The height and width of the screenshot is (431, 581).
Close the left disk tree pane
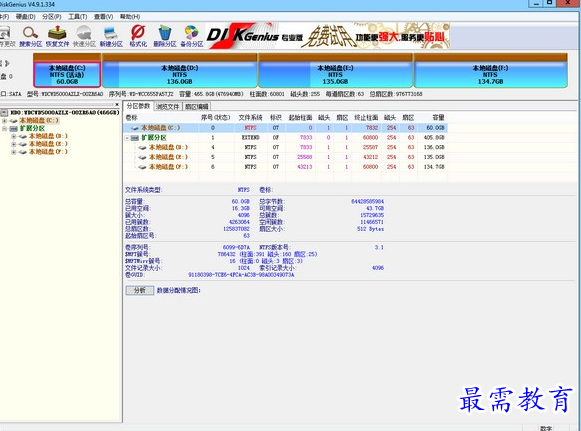[x=117, y=105]
